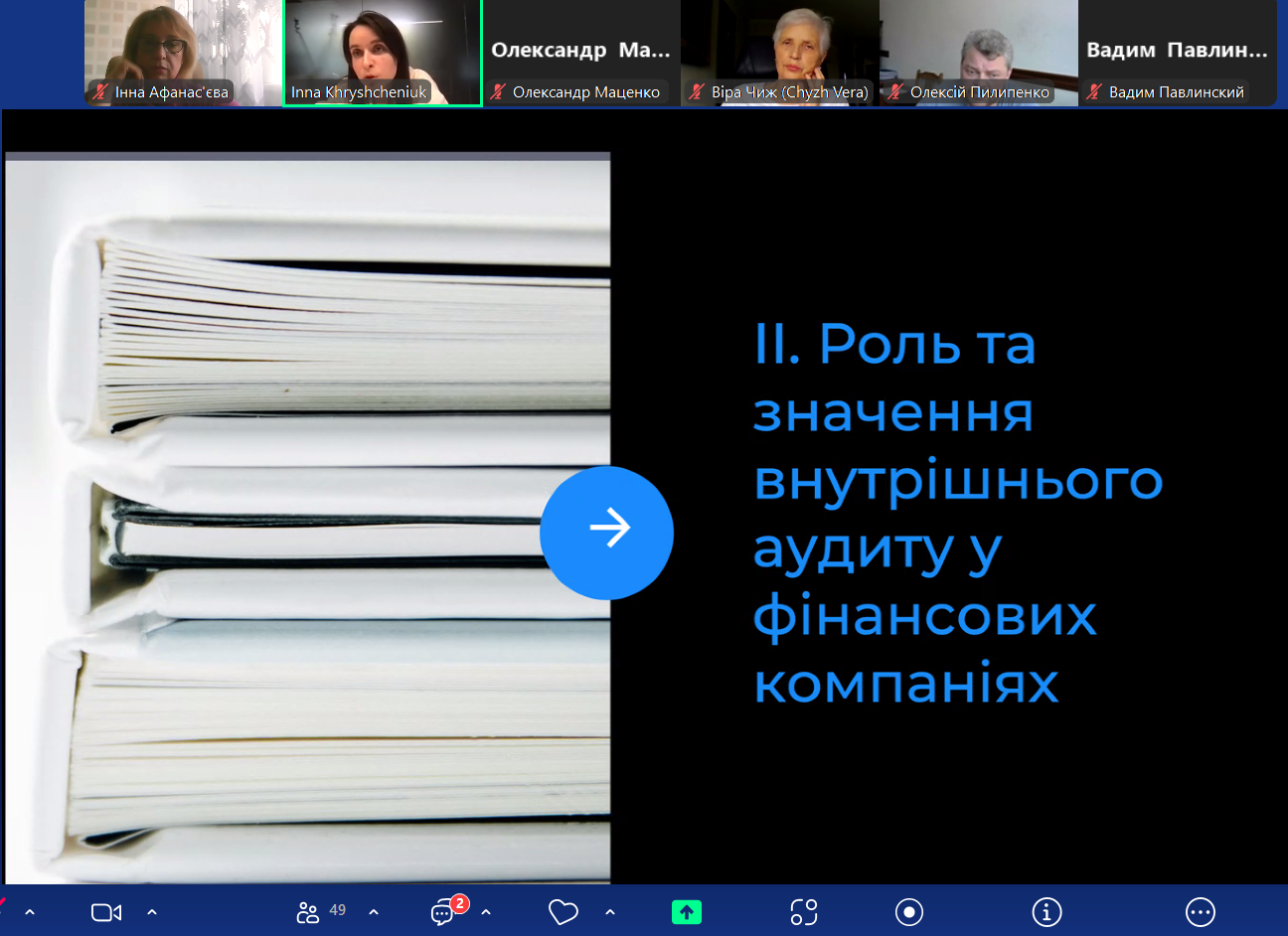The image size is (1288, 936).
Task: Toggle the muted microphone in the toolbar
Action: [3, 908]
